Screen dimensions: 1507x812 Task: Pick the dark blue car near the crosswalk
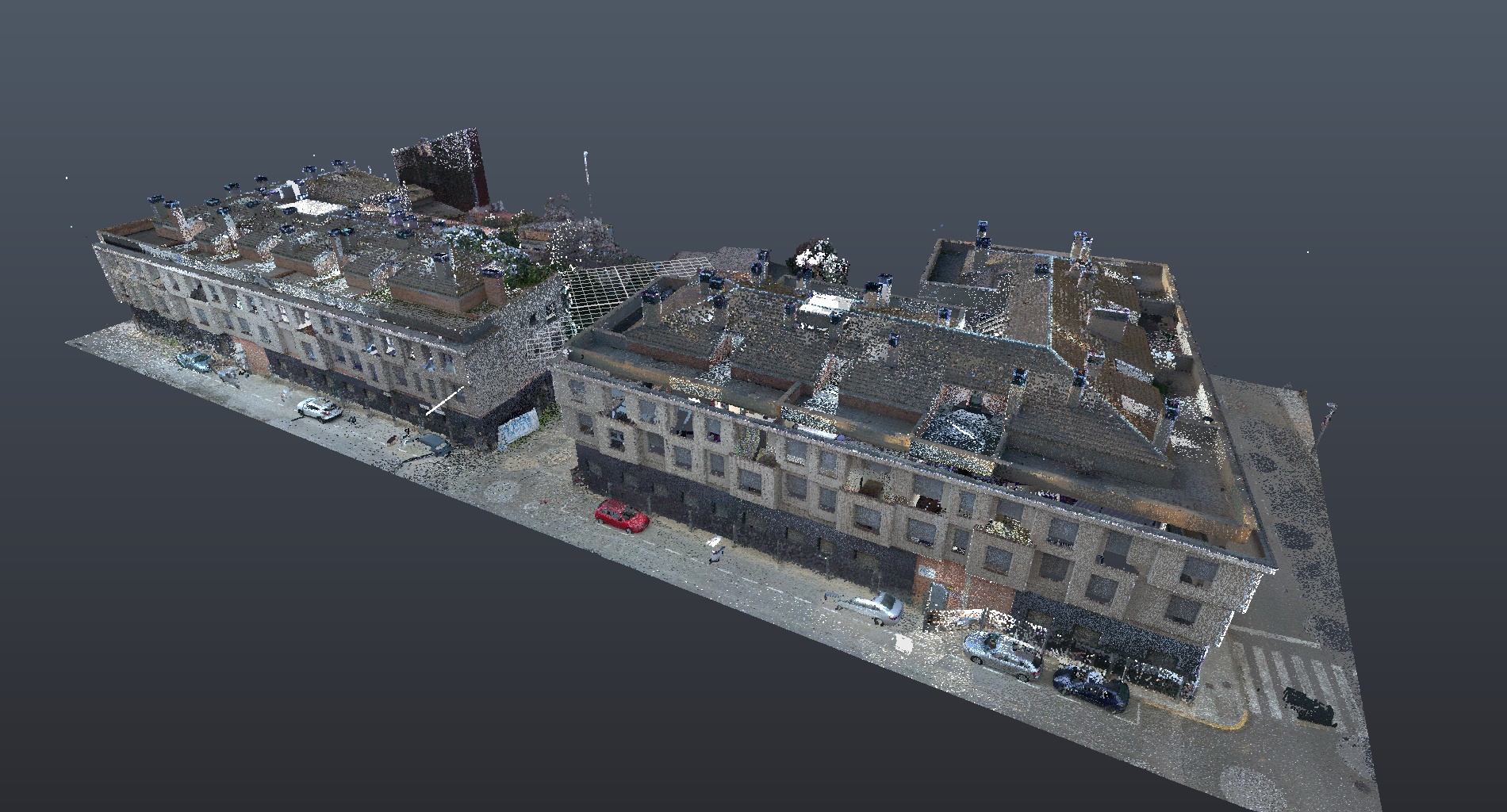[x=1091, y=687]
